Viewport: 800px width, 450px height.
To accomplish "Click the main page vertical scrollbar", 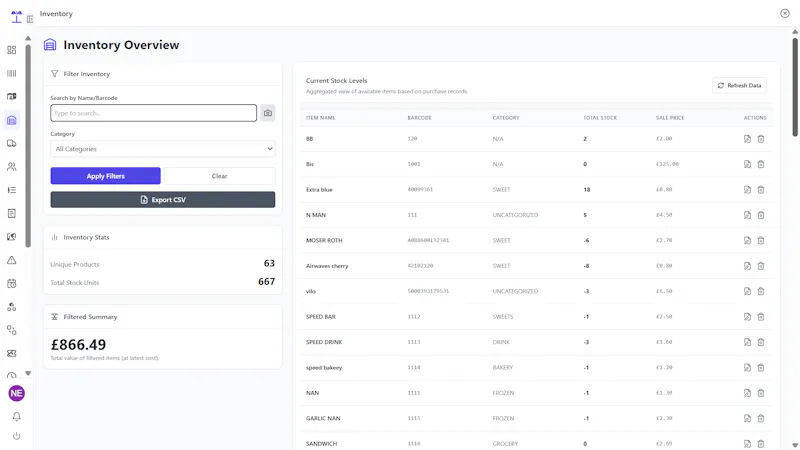I will tap(795, 87).
